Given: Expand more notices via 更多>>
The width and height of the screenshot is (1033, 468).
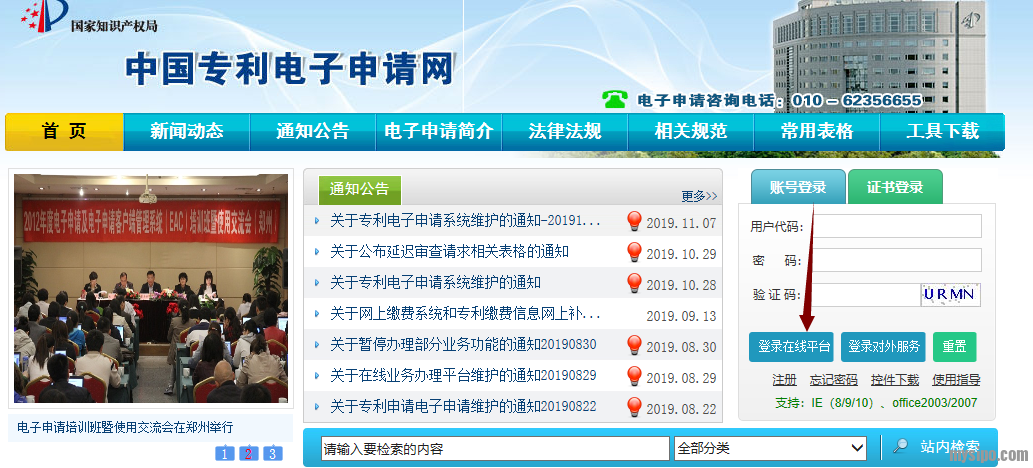Looking at the screenshot, I should (x=699, y=196).
